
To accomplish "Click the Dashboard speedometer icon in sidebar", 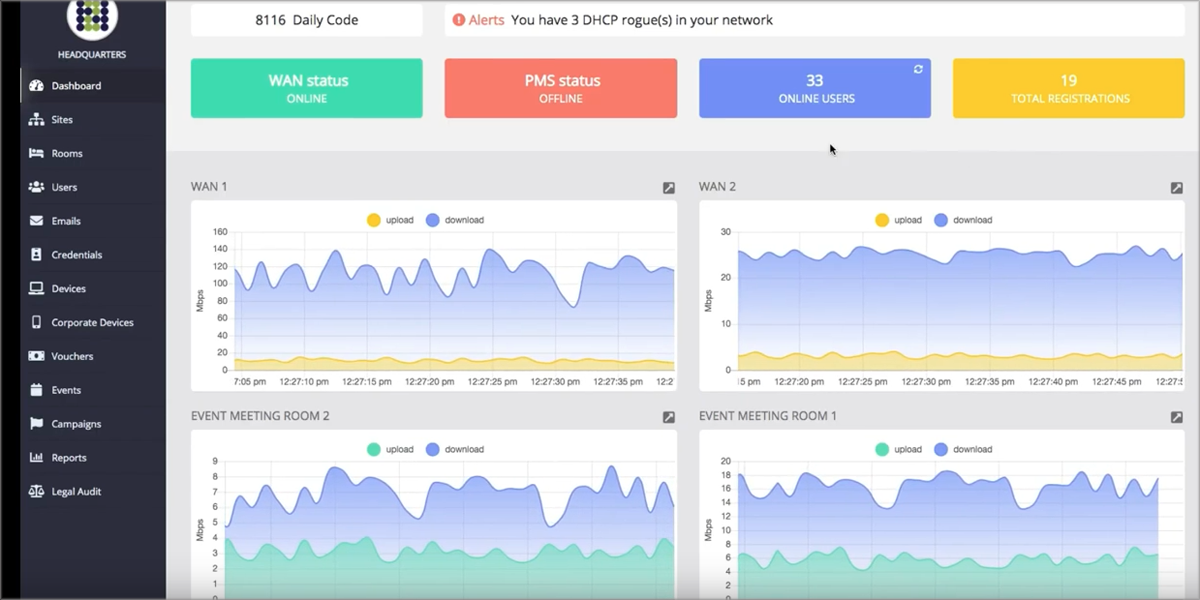I will [37, 86].
